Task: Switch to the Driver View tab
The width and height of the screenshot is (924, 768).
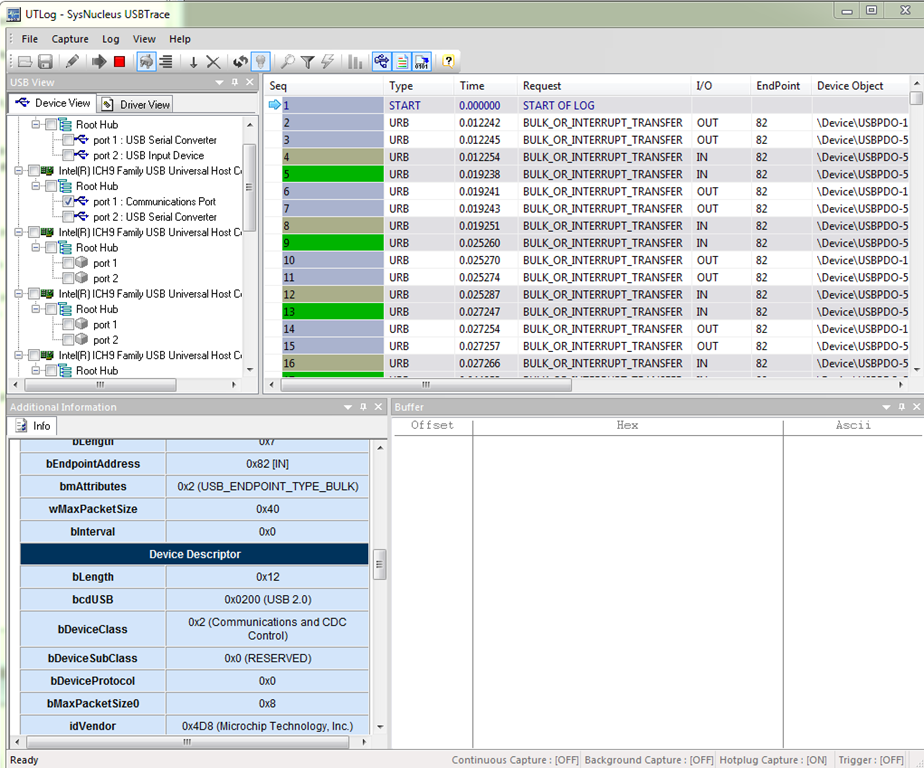Action: click(x=137, y=104)
